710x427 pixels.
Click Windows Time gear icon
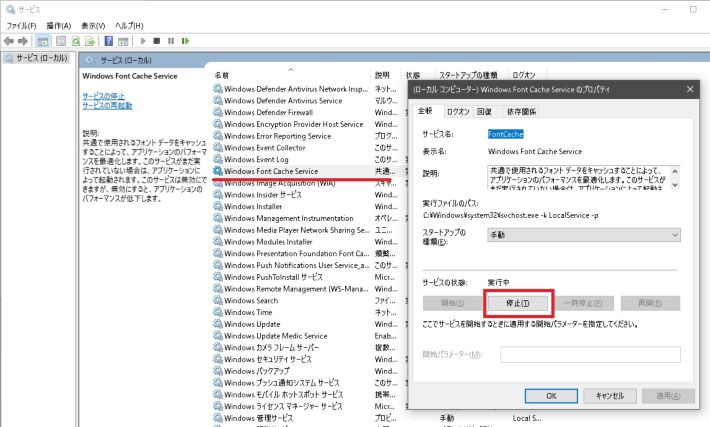pyautogui.click(x=218, y=312)
